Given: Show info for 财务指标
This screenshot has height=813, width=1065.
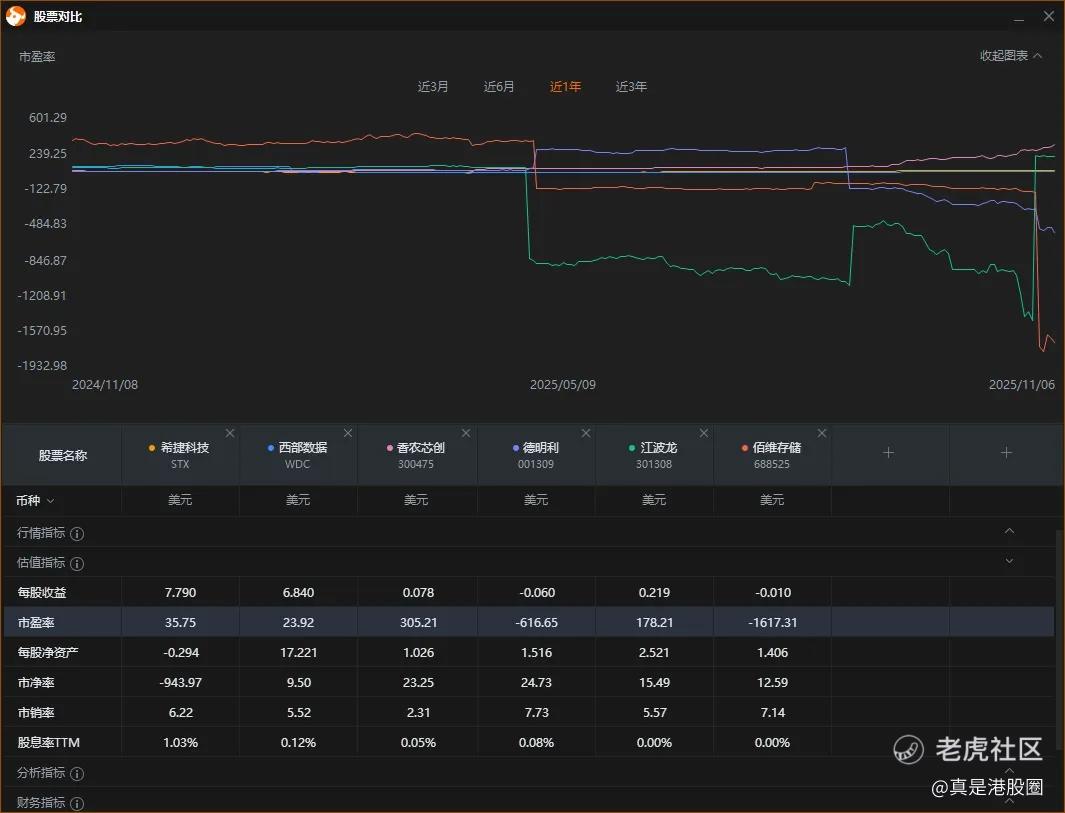Looking at the screenshot, I should [77, 803].
